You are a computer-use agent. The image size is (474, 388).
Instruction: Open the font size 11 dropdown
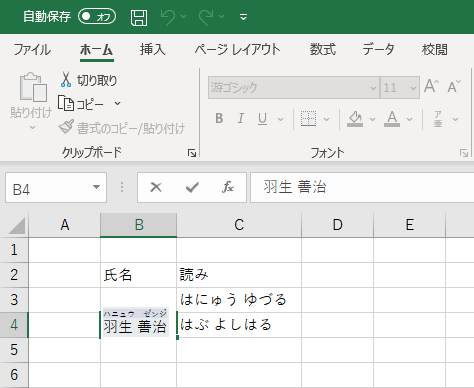(x=413, y=88)
